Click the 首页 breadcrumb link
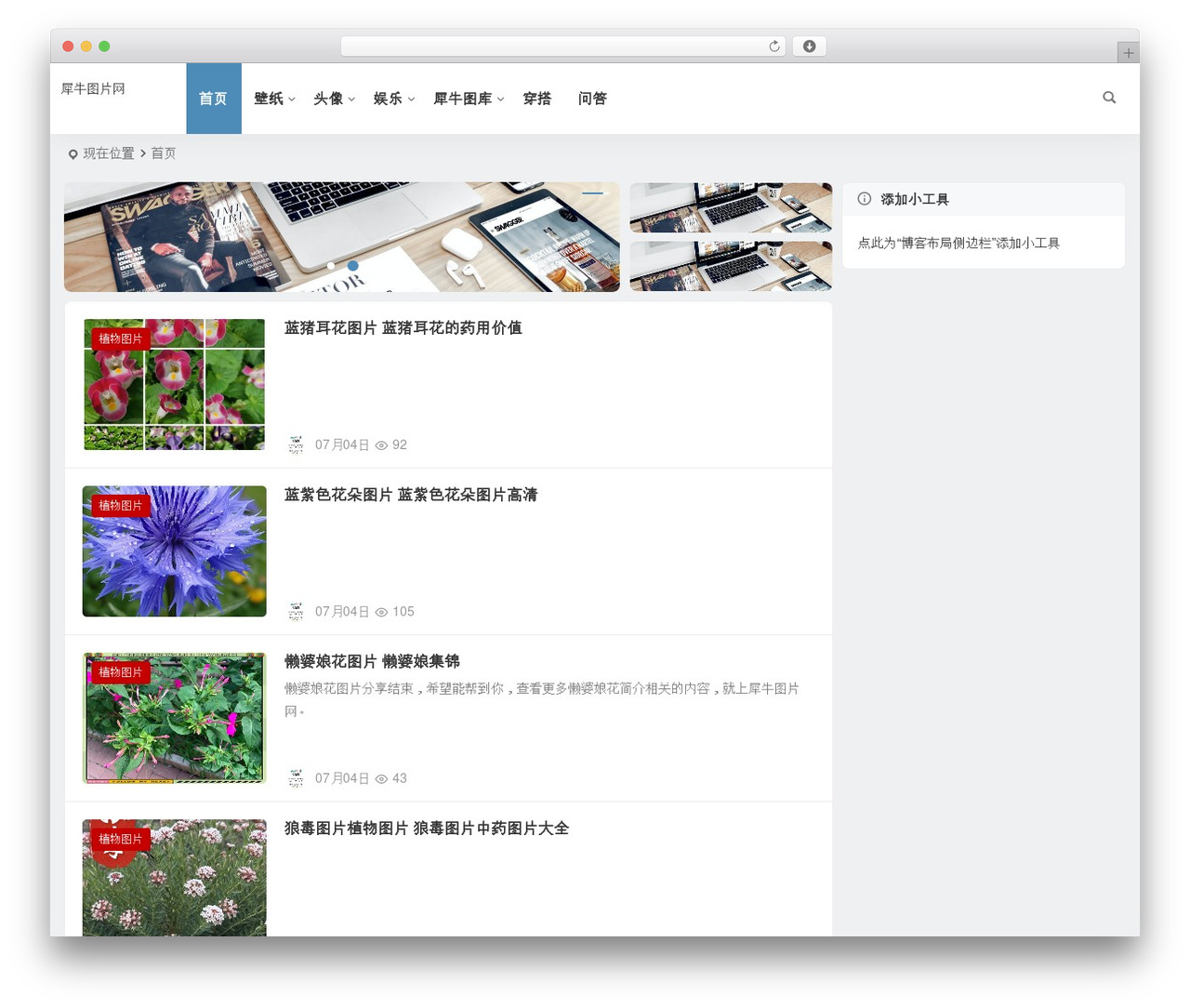 164,153
